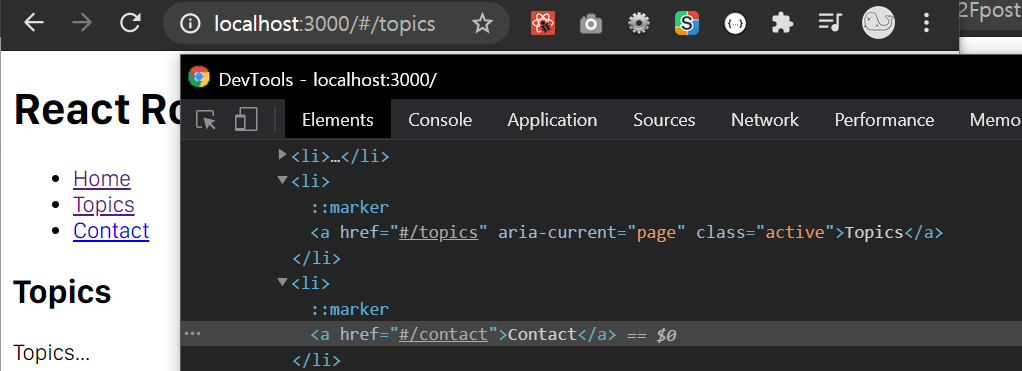Open the whale profile avatar
Image resolution: width=1022 pixels, height=371 pixels.
coord(879,23)
